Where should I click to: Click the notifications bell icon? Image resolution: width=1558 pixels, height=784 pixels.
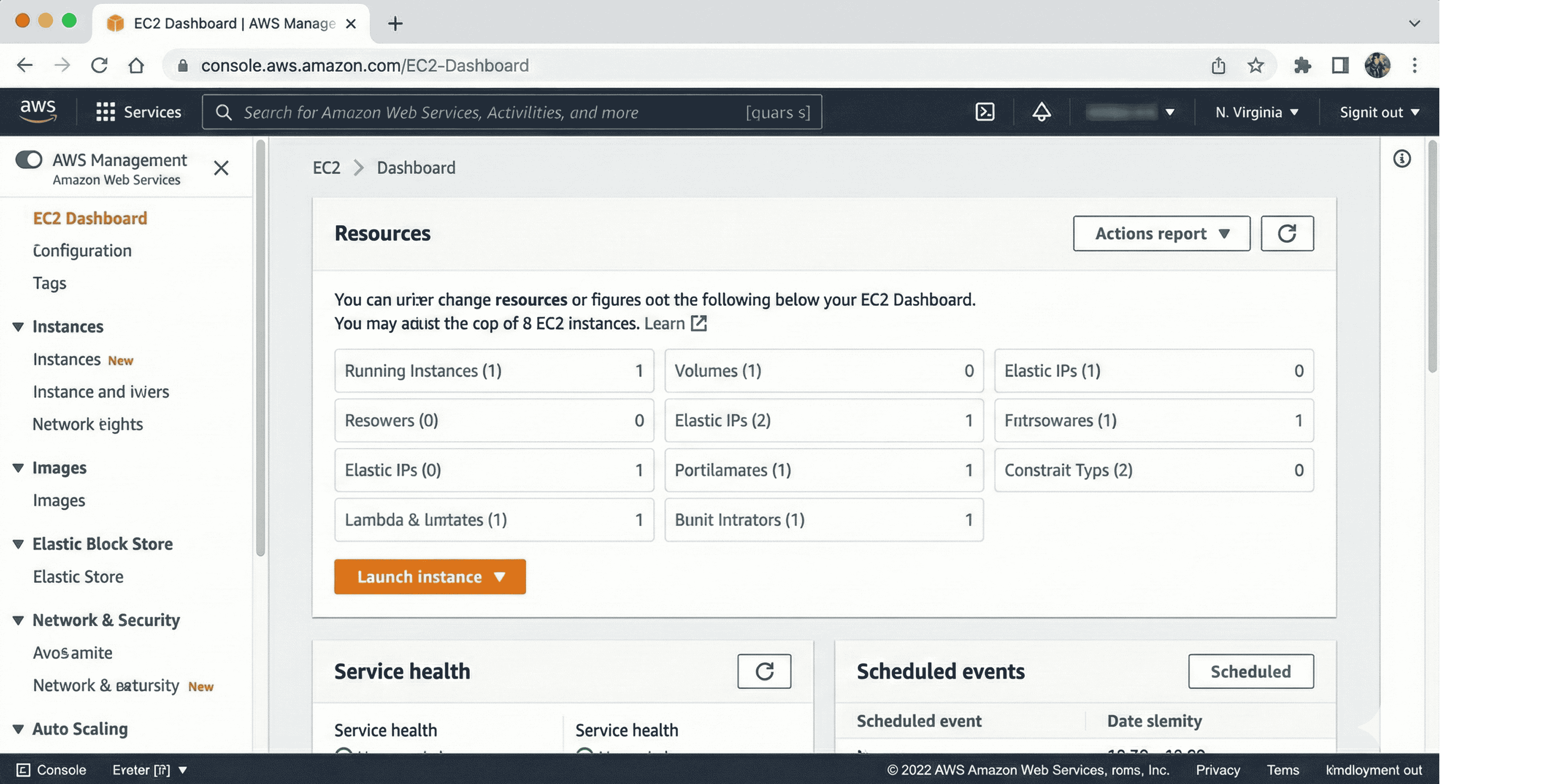[1041, 112]
